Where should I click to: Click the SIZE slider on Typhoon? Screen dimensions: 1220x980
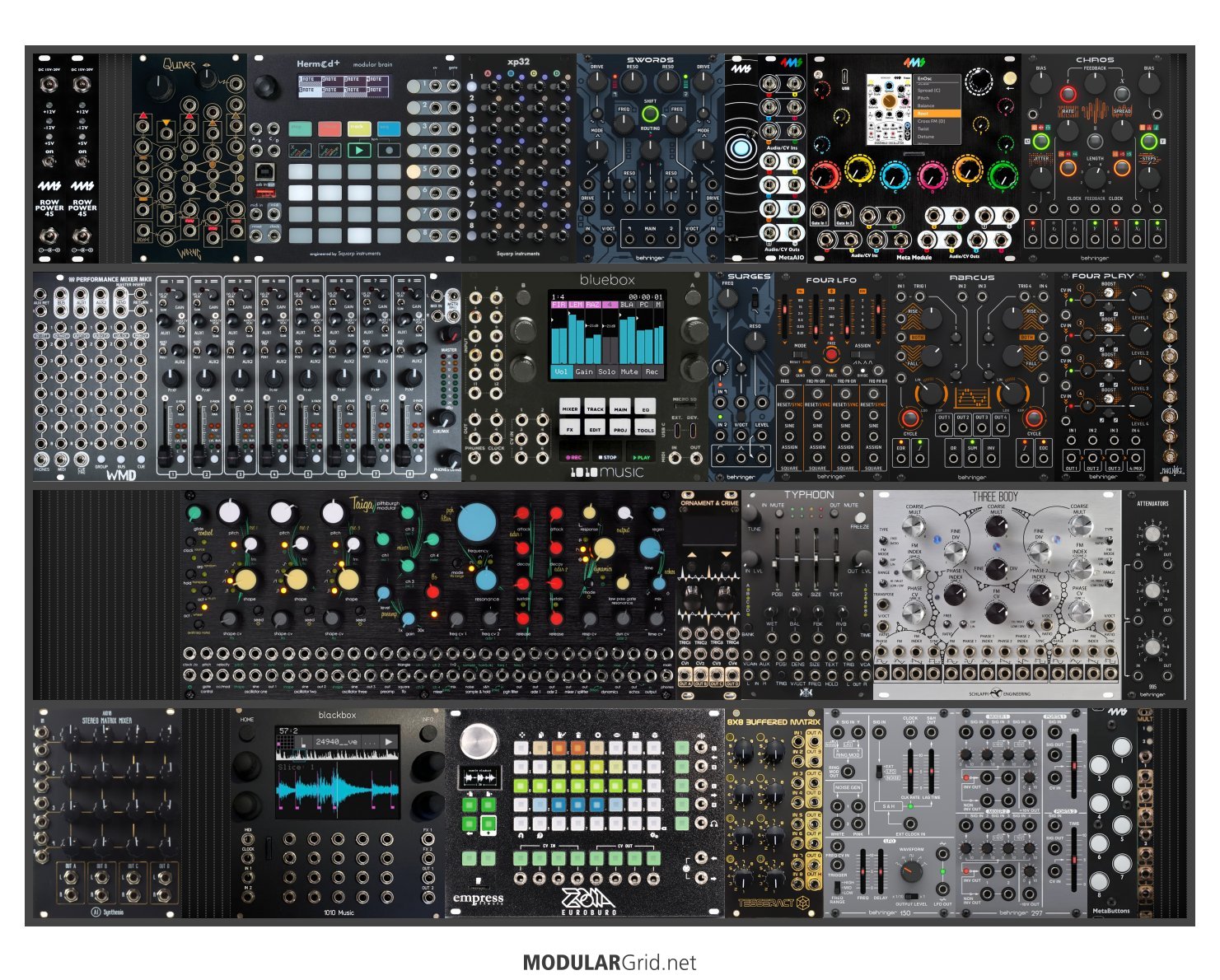click(816, 560)
